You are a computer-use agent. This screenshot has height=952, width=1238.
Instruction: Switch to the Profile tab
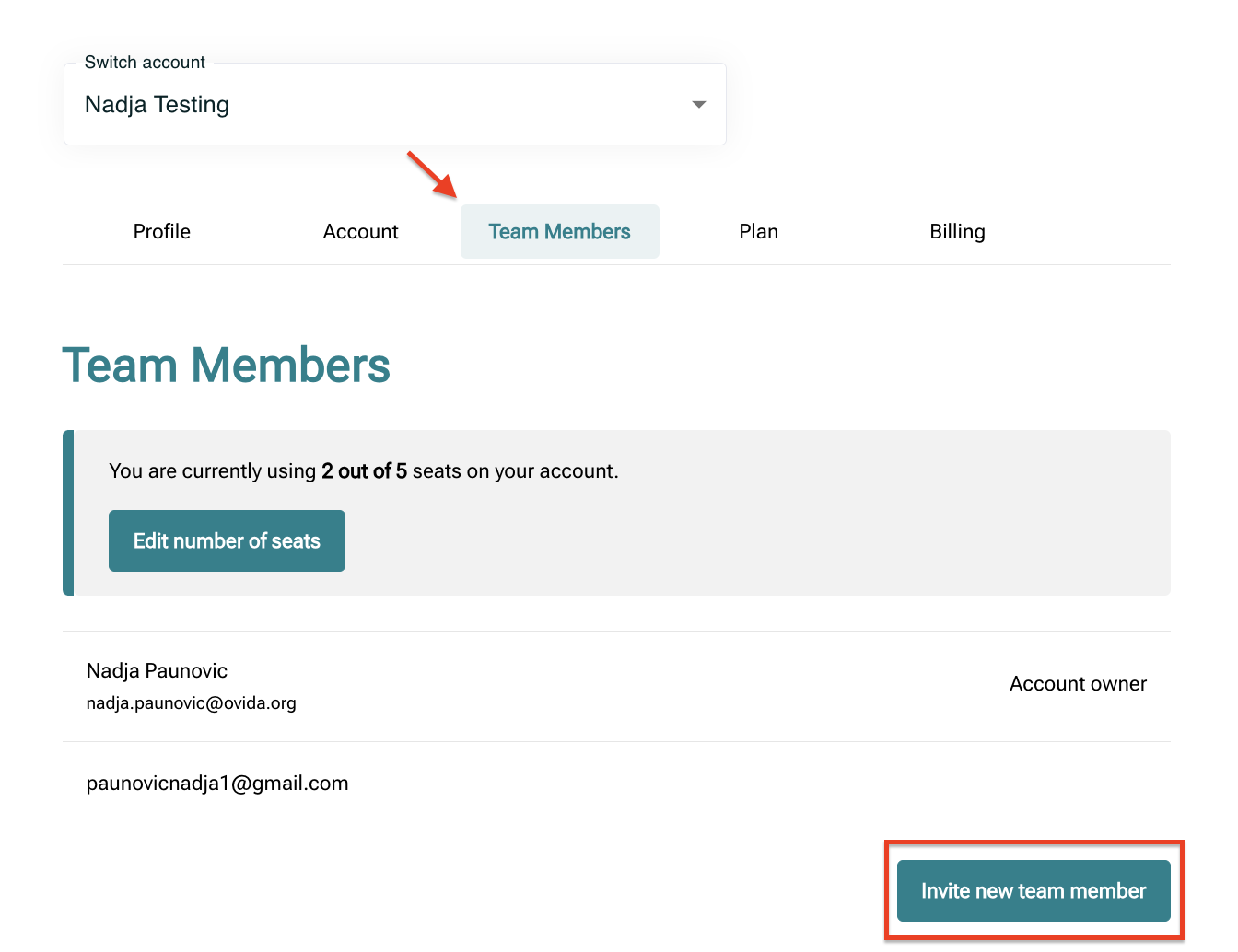click(162, 231)
